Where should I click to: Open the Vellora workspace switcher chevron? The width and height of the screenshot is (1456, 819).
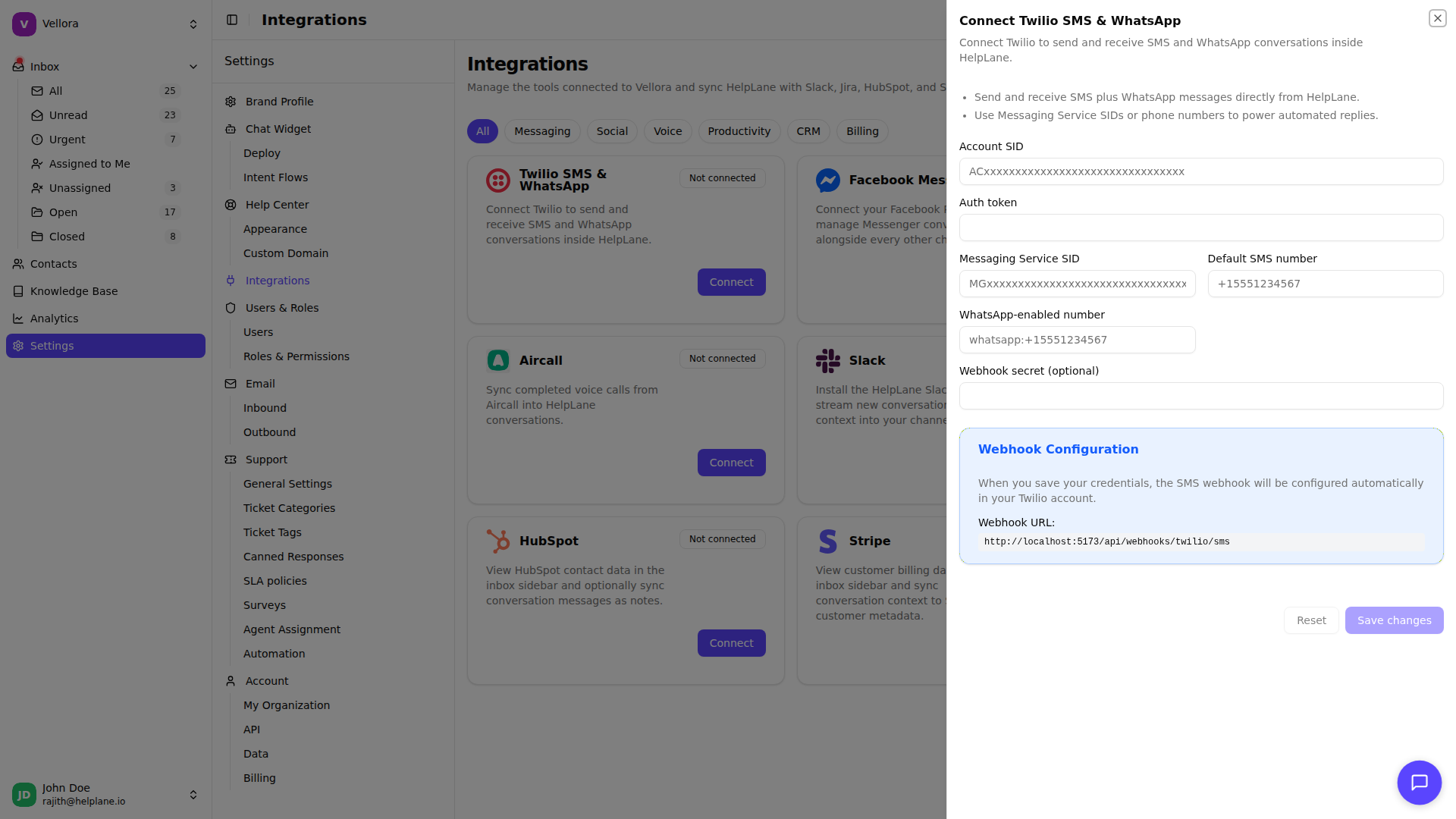(x=193, y=24)
